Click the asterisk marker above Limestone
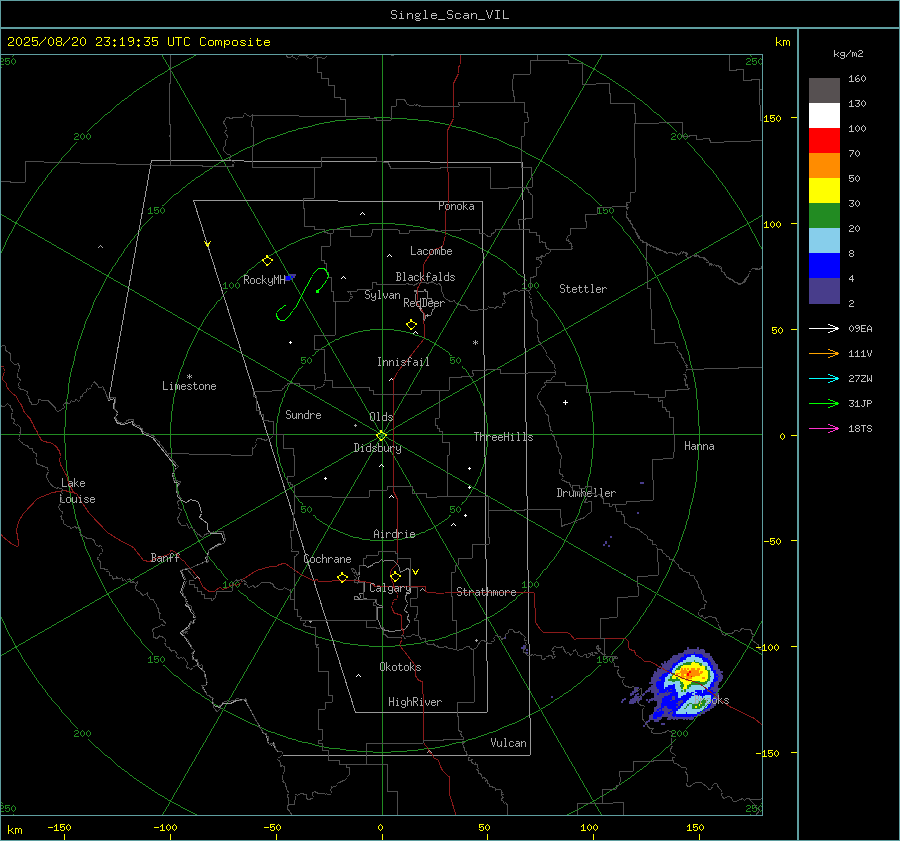This screenshot has height=841, width=900. pos(189,377)
